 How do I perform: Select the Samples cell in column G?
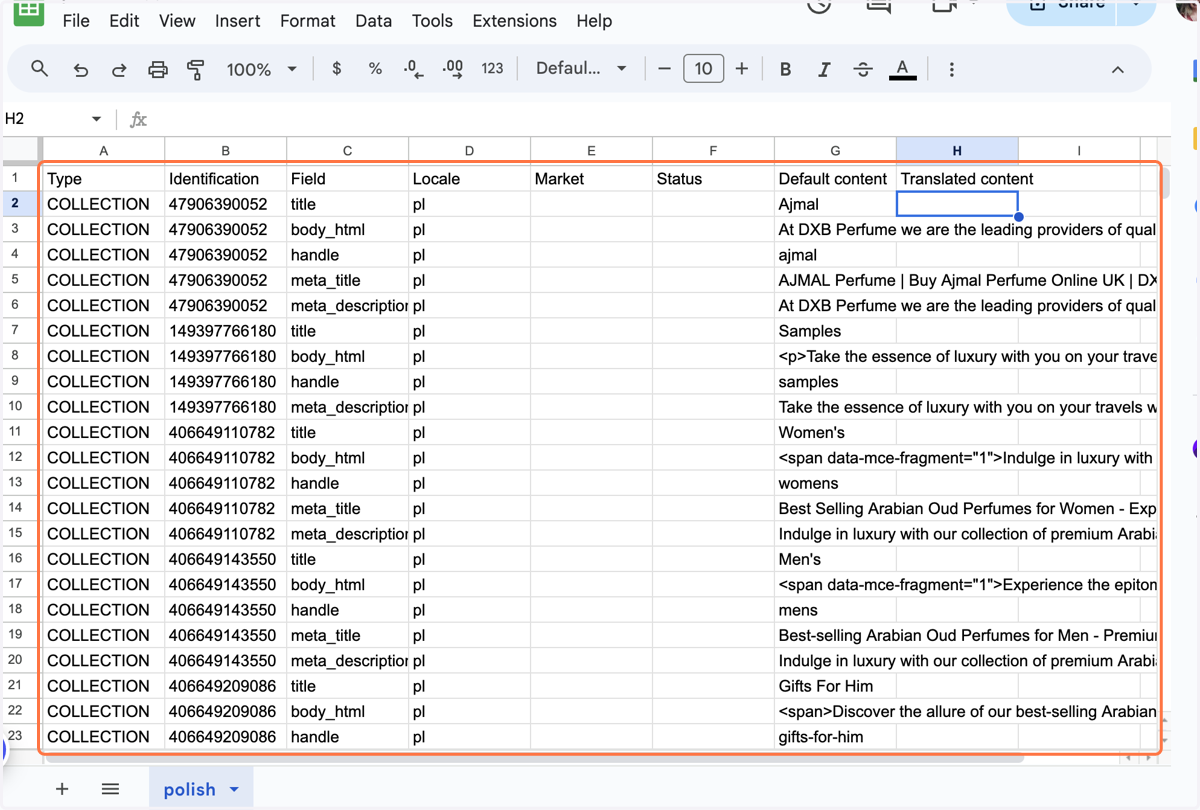[835, 331]
